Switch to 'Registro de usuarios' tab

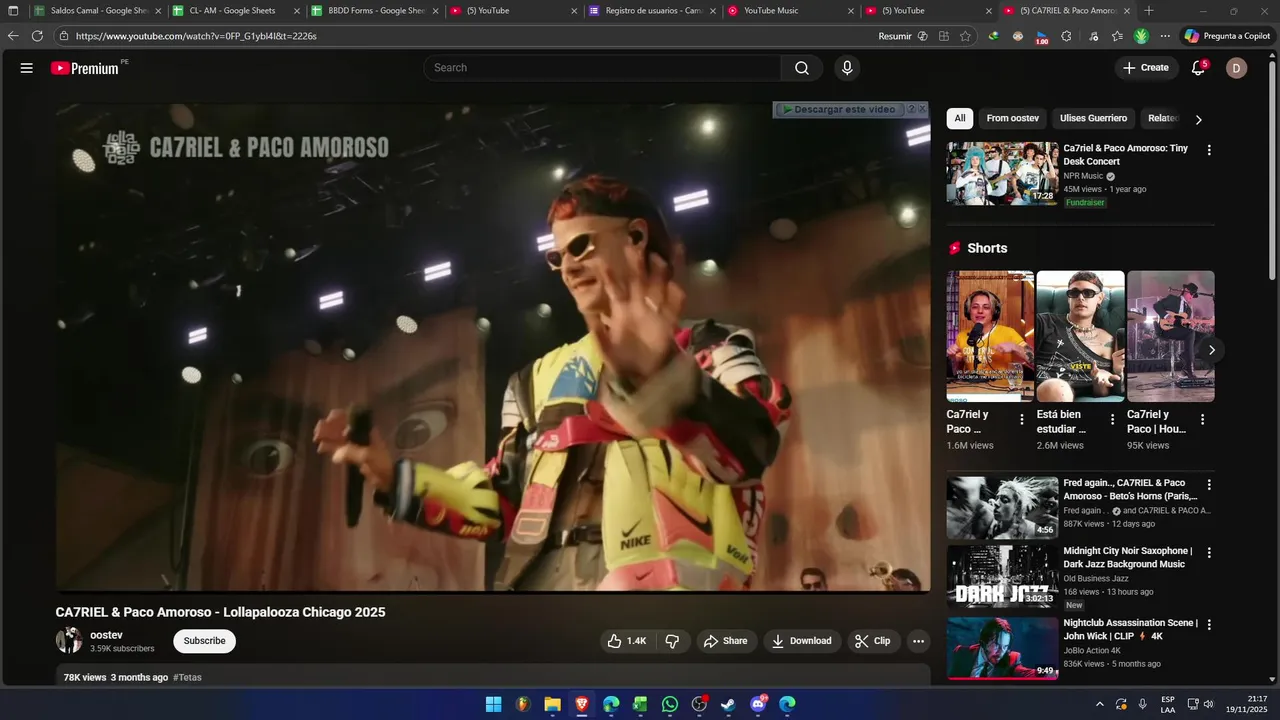[x=650, y=11]
